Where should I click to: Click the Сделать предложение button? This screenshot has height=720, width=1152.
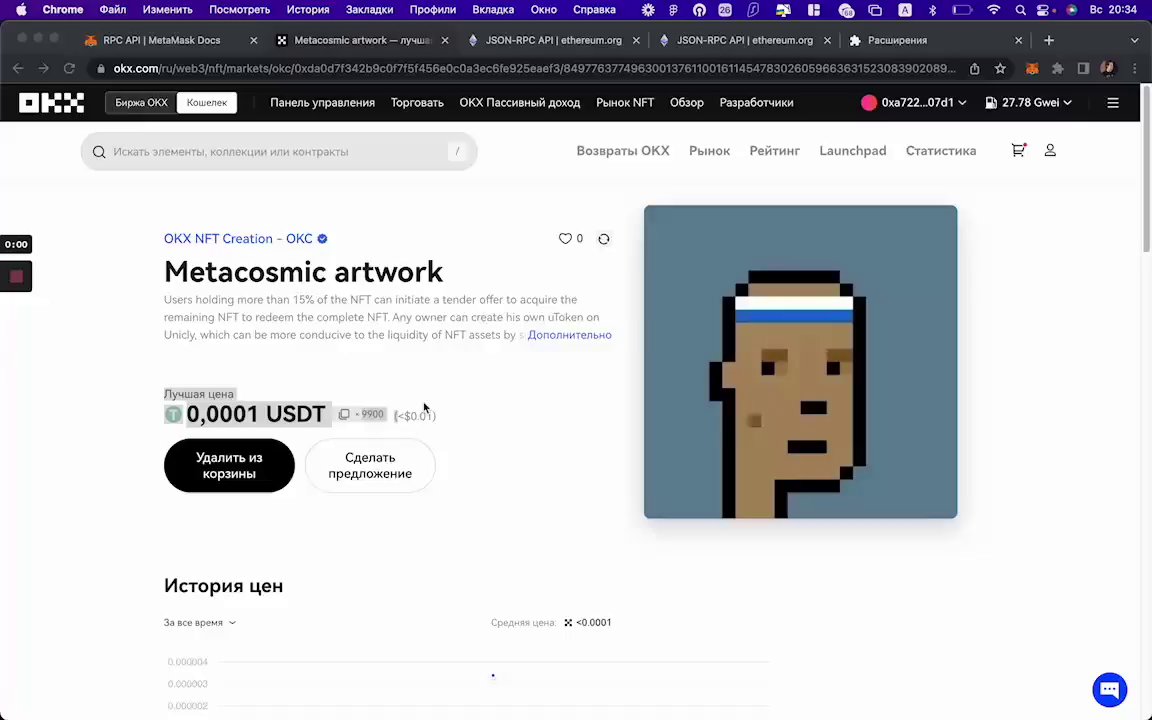(370, 466)
